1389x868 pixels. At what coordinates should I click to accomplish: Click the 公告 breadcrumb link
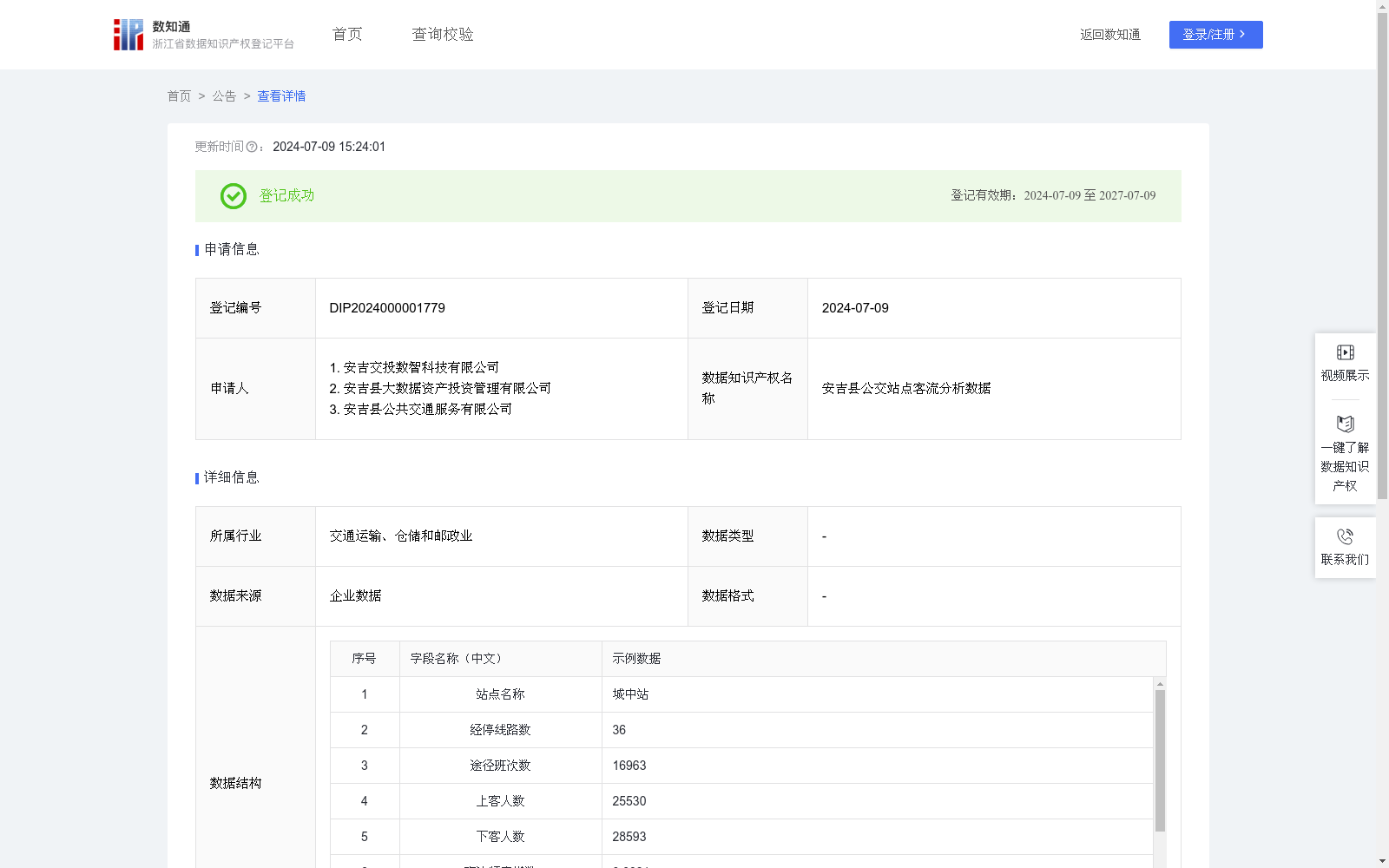(224, 96)
